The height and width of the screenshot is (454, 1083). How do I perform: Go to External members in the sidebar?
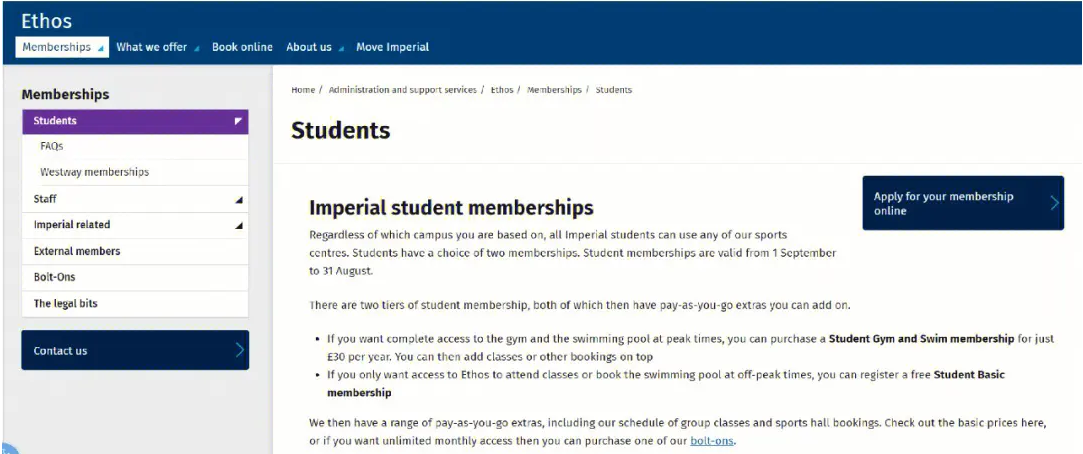[77, 251]
